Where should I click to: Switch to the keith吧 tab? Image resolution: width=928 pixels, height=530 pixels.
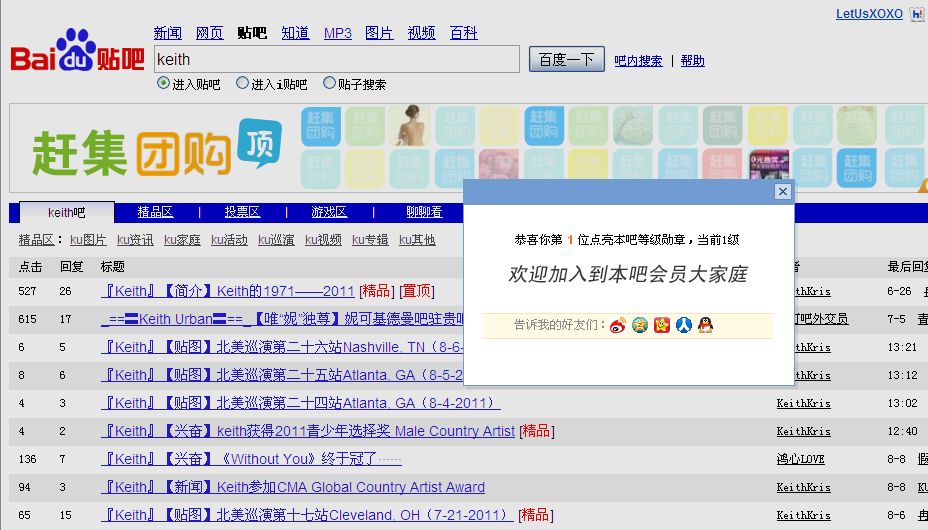[67, 212]
